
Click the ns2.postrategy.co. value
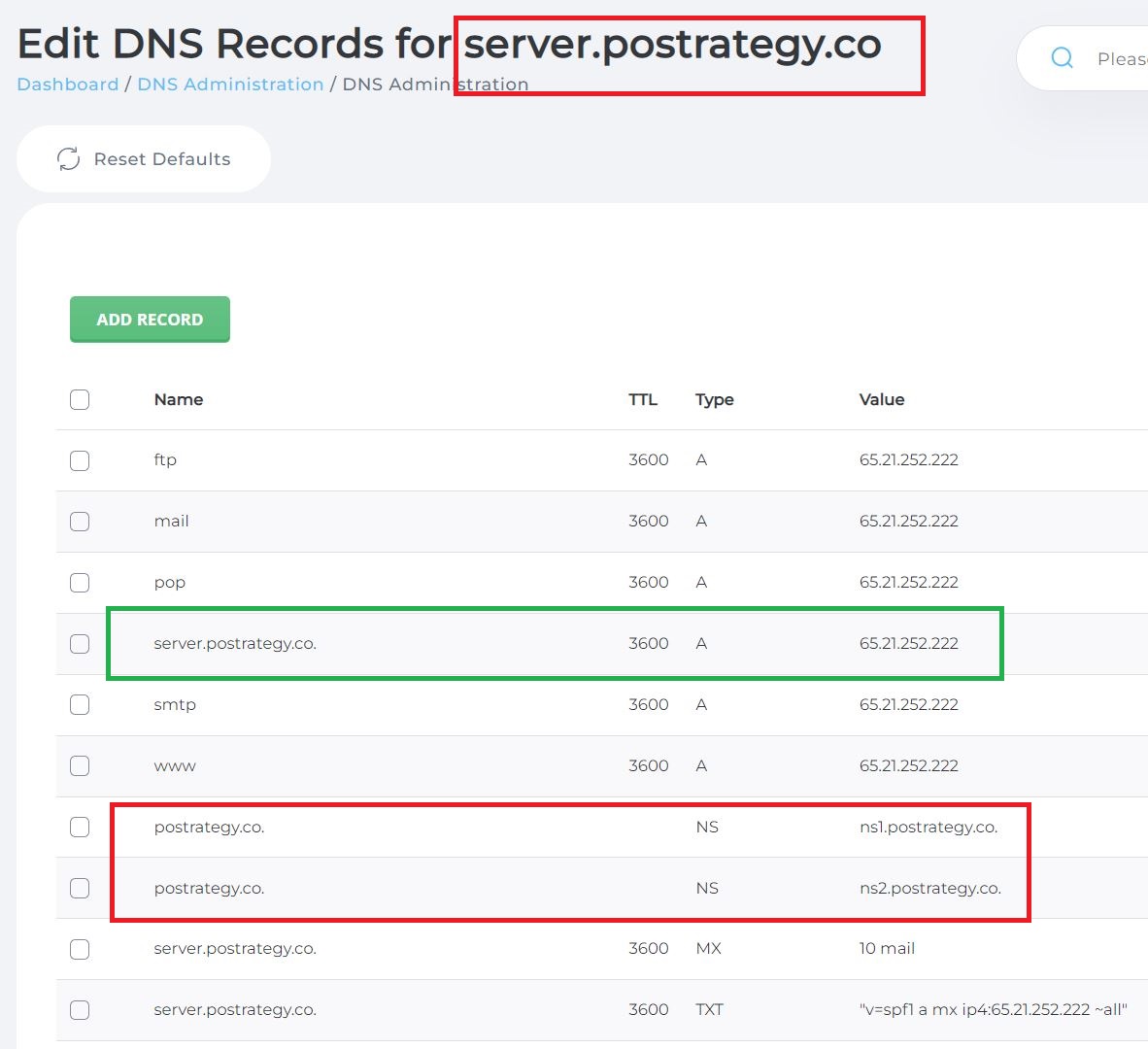point(929,888)
